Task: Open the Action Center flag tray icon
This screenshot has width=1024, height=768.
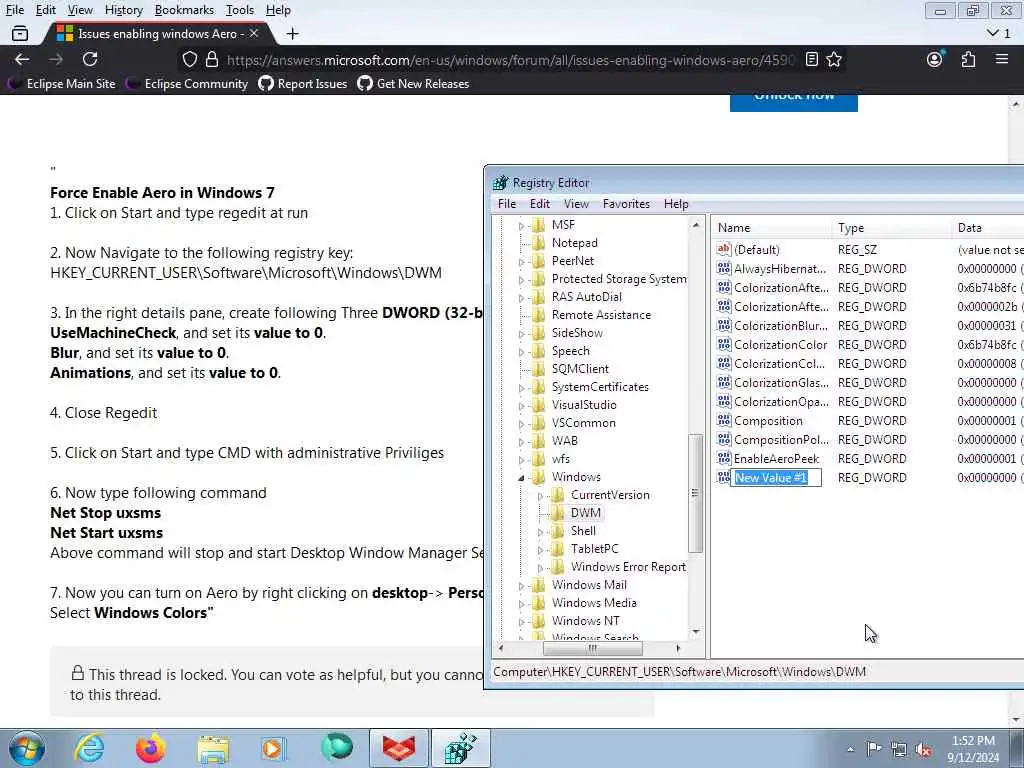Action: pyautogui.click(x=874, y=749)
